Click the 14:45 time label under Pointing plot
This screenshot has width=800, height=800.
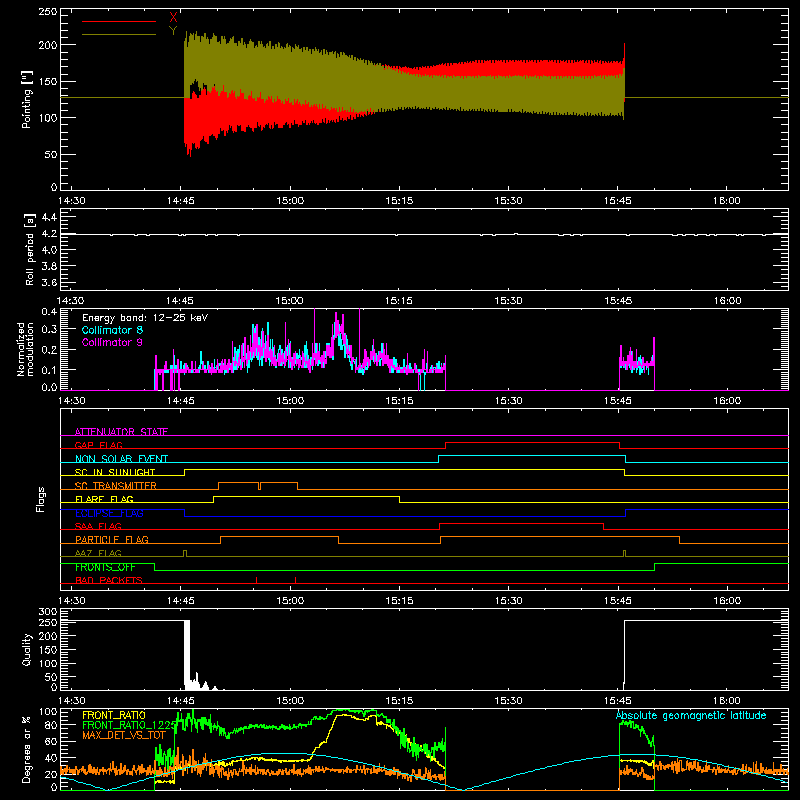pyautogui.click(x=181, y=201)
